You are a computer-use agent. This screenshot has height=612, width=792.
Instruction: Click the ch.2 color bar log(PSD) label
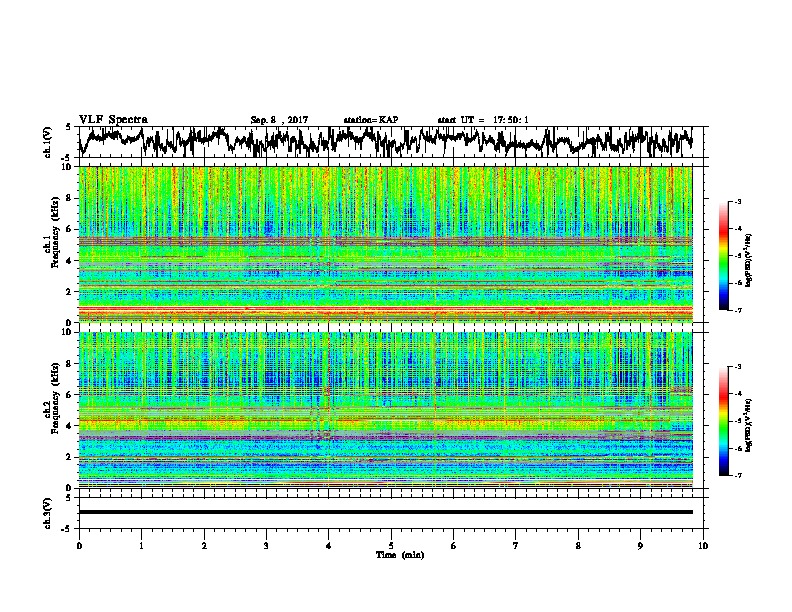[749, 425]
